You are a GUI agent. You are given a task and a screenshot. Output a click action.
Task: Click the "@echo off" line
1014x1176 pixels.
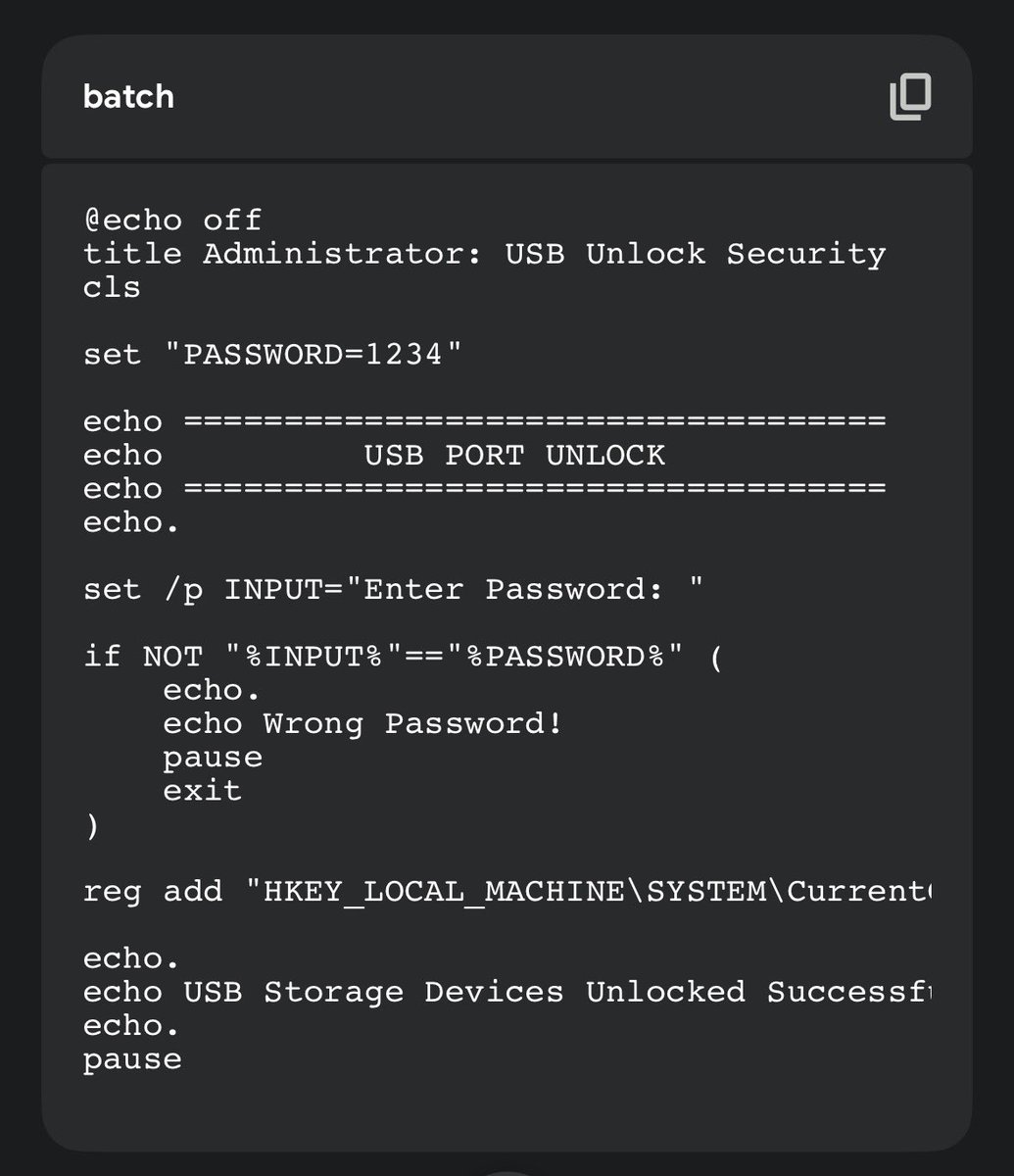(172, 220)
